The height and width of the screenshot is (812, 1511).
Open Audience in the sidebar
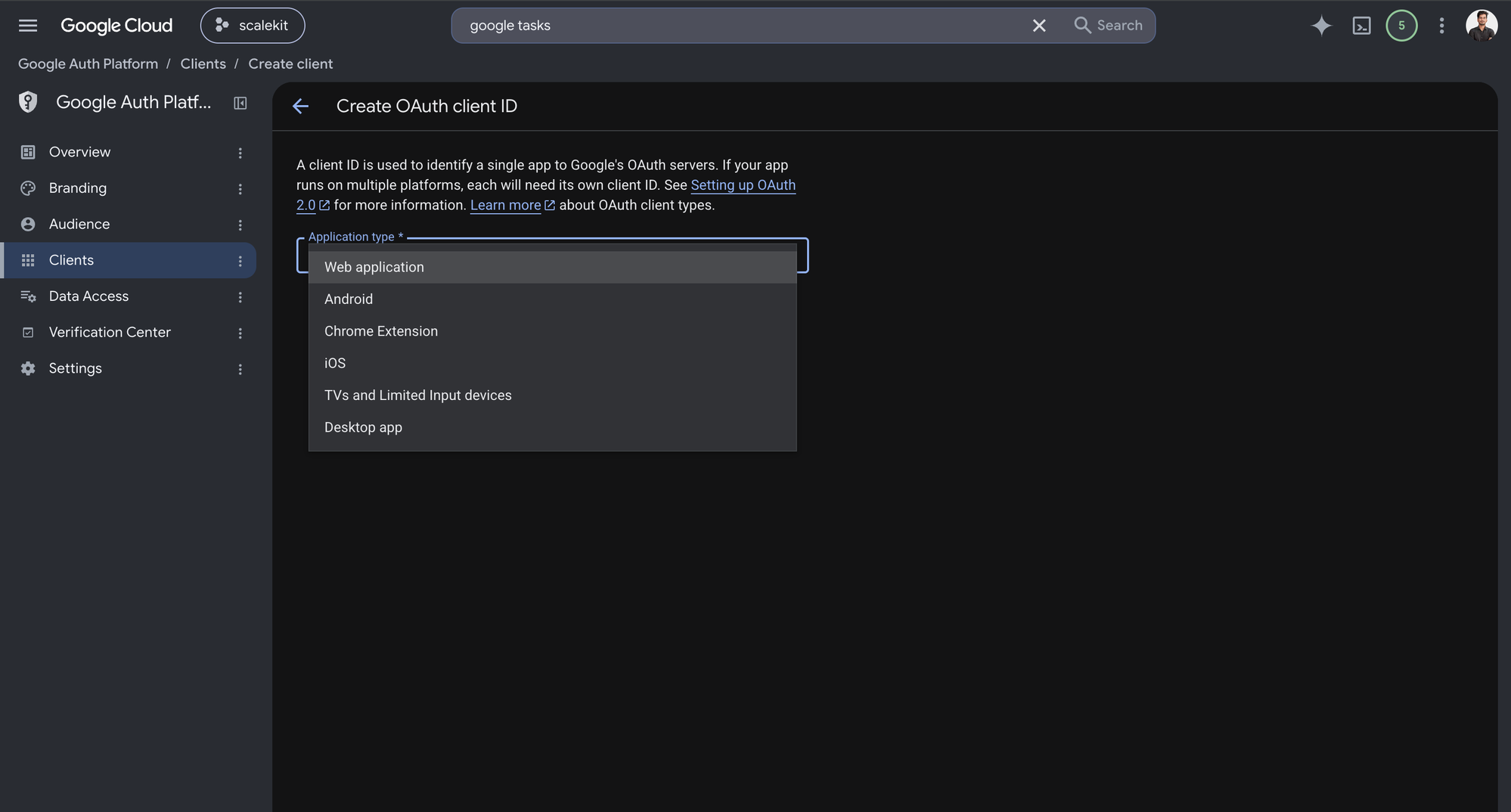pyautogui.click(x=128, y=225)
